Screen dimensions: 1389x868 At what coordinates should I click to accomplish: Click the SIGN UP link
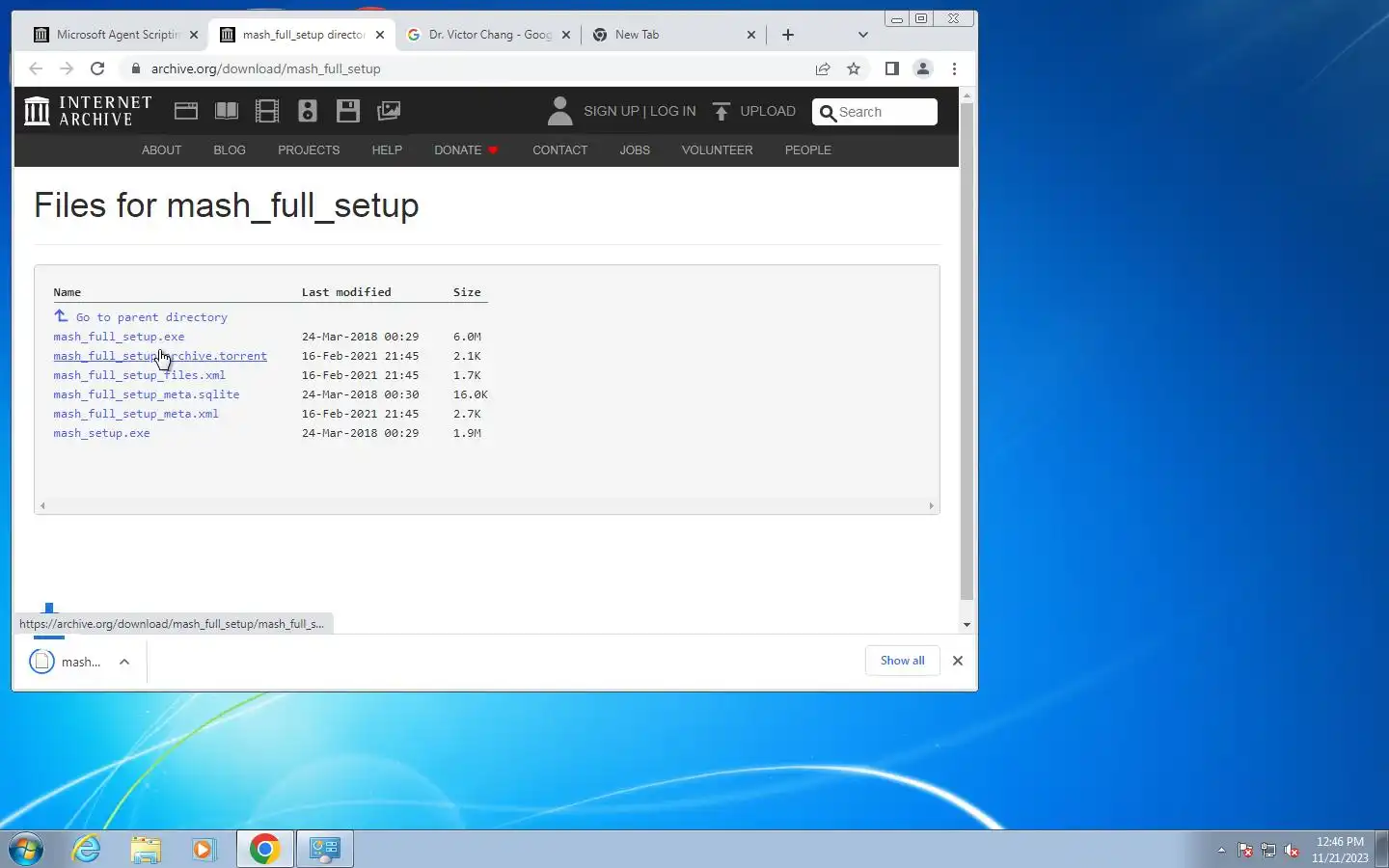click(612, 111)
